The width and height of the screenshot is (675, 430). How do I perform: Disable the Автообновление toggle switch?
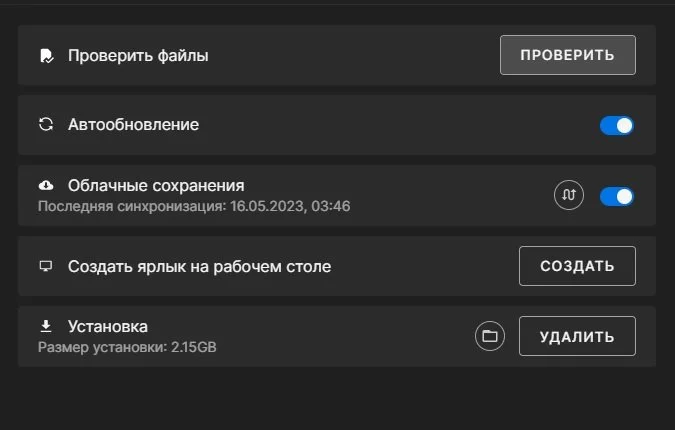click(617, 126)
